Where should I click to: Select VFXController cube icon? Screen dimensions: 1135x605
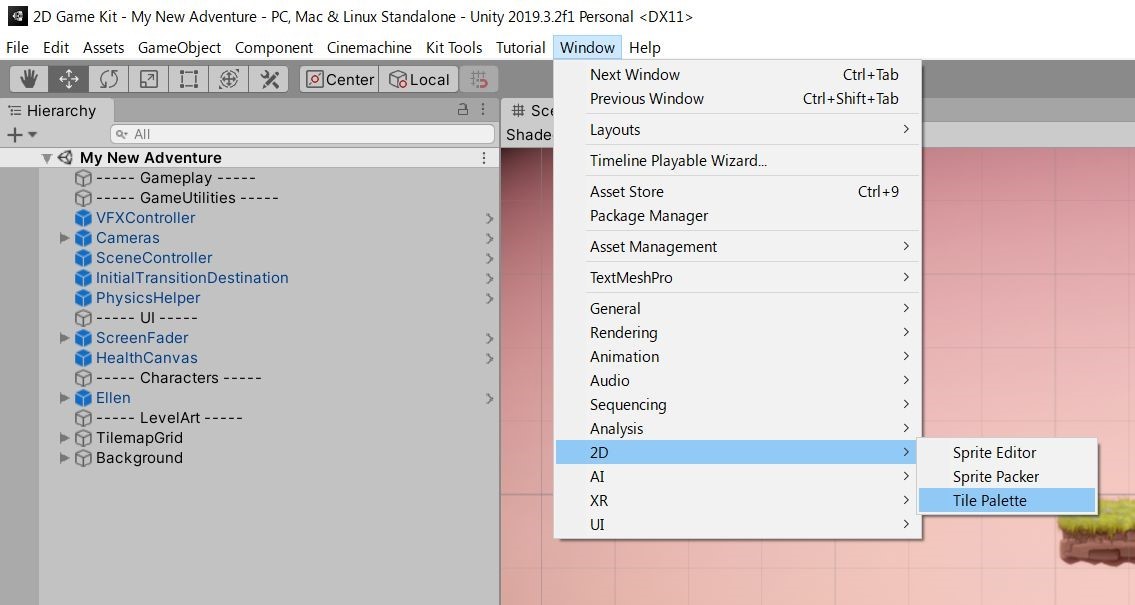[x=83, y=218]
